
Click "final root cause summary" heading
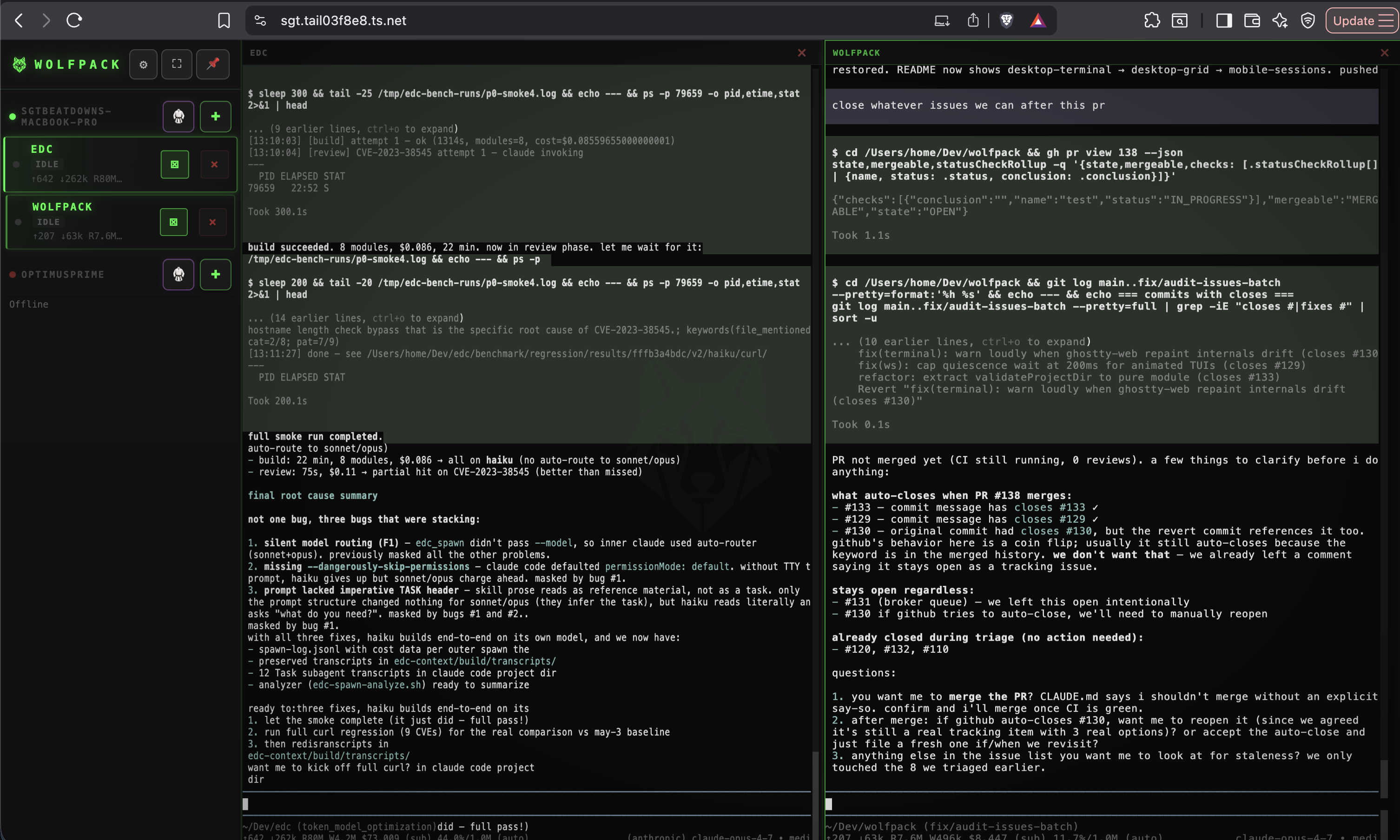point(312,496)
